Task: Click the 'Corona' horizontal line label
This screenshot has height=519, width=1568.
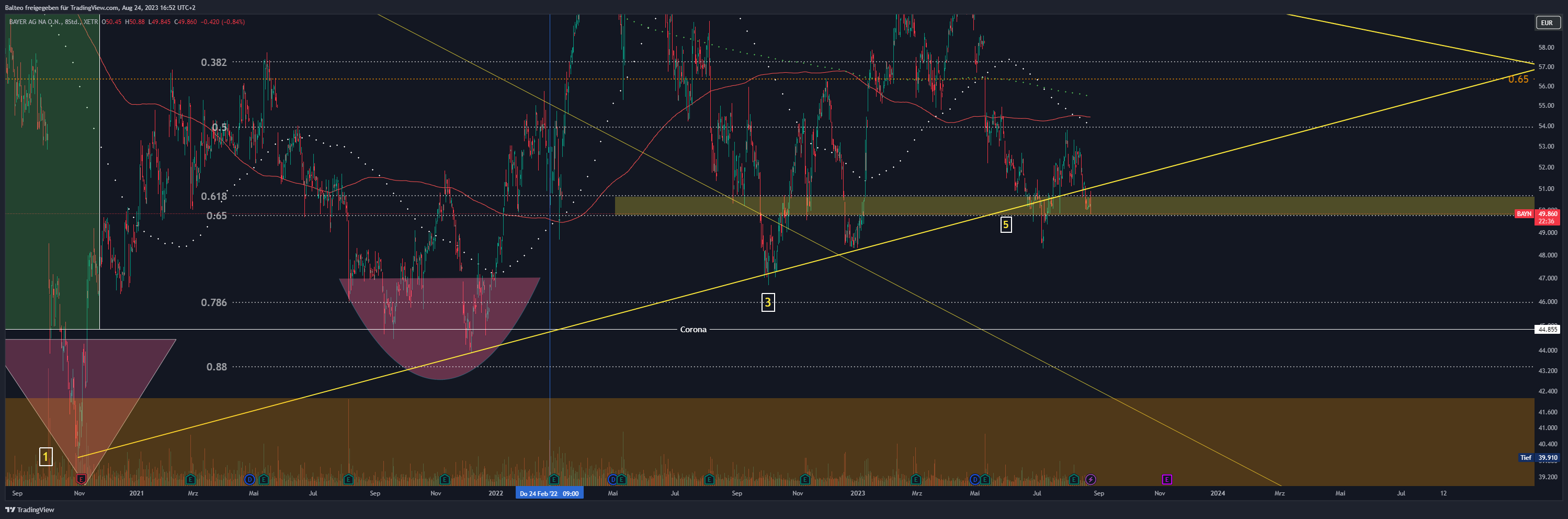Action: [694, 330]
